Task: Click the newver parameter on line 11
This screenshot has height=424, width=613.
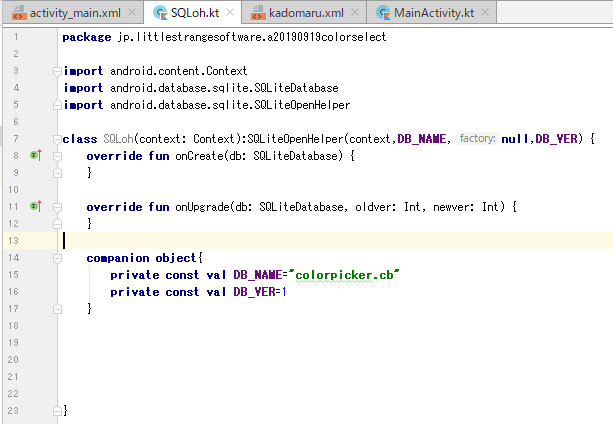Action: 452,207
